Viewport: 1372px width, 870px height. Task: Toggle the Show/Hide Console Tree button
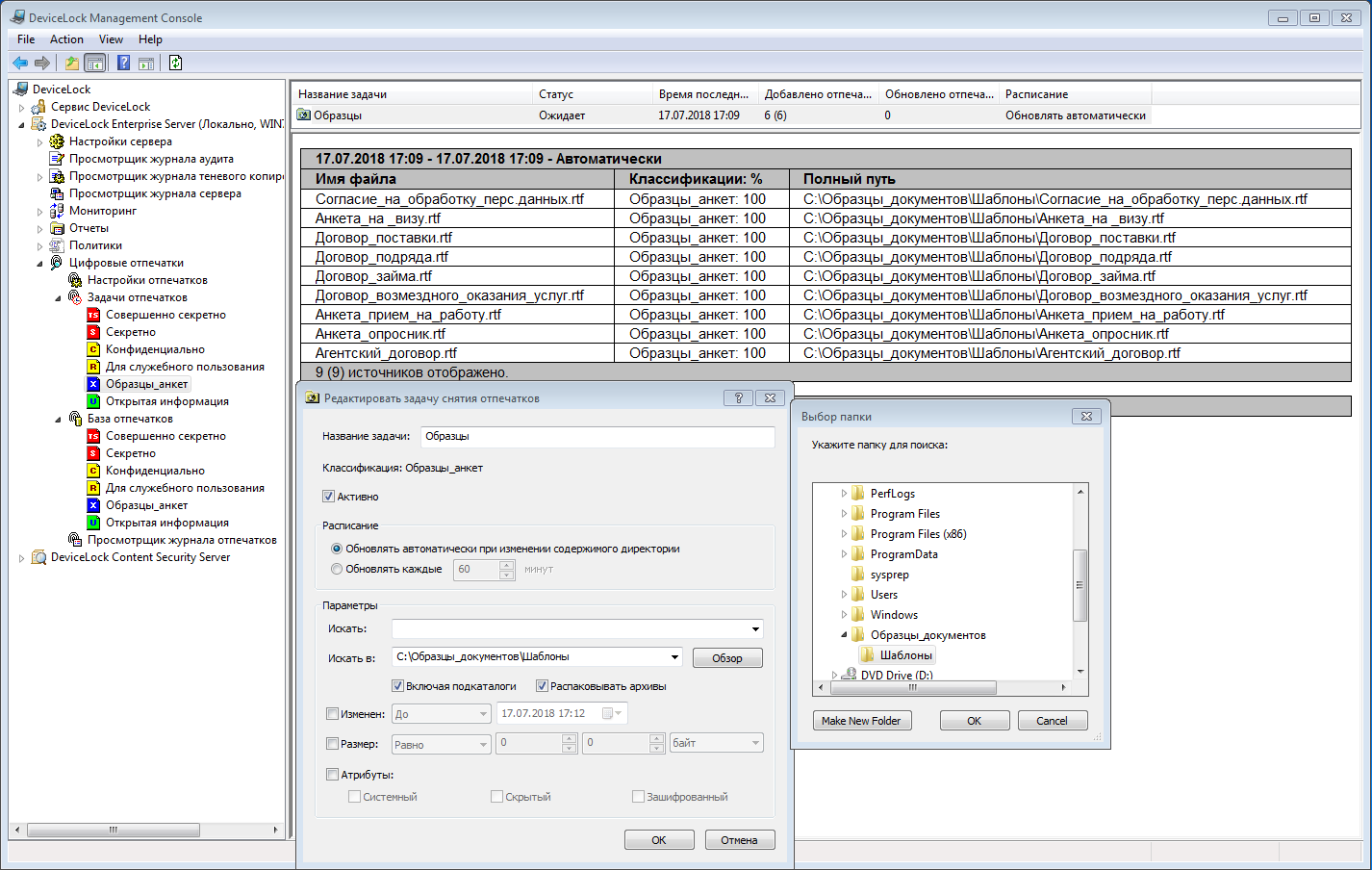[94, 64]
